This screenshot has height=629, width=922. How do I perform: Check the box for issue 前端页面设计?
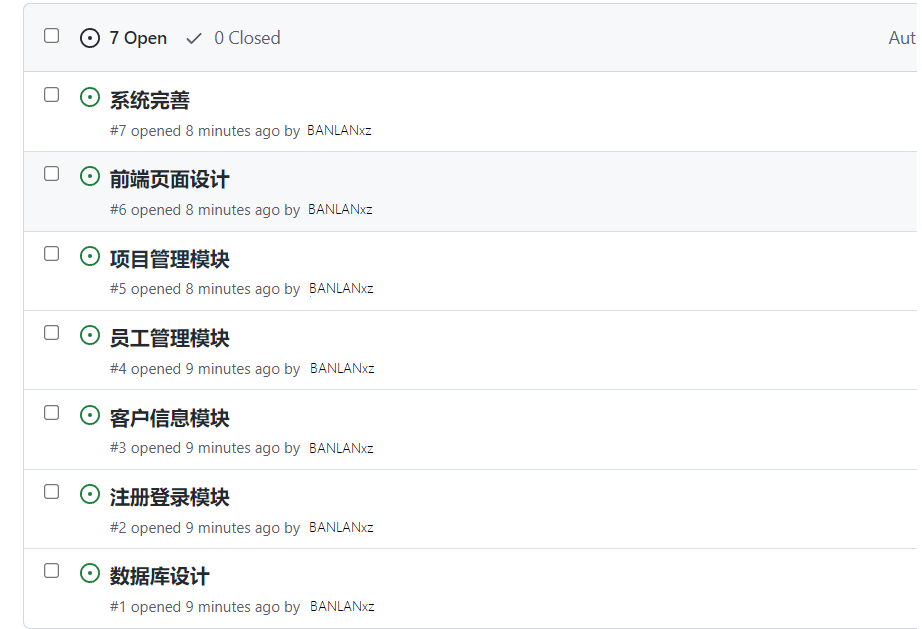(52, 174)
